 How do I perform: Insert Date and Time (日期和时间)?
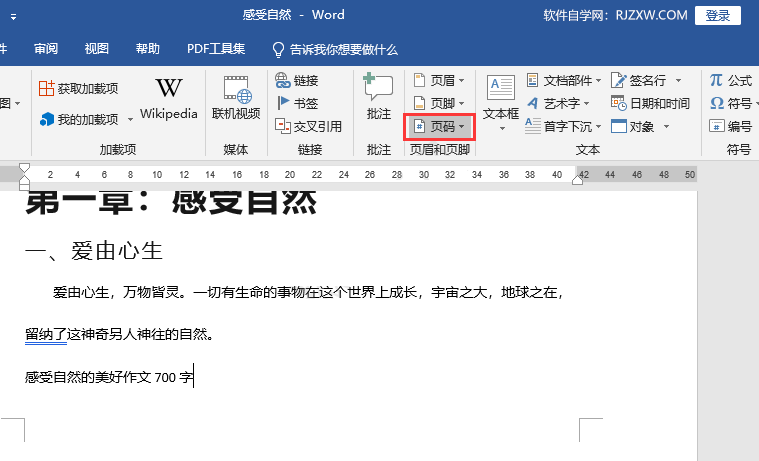click(x=651, y=103)
